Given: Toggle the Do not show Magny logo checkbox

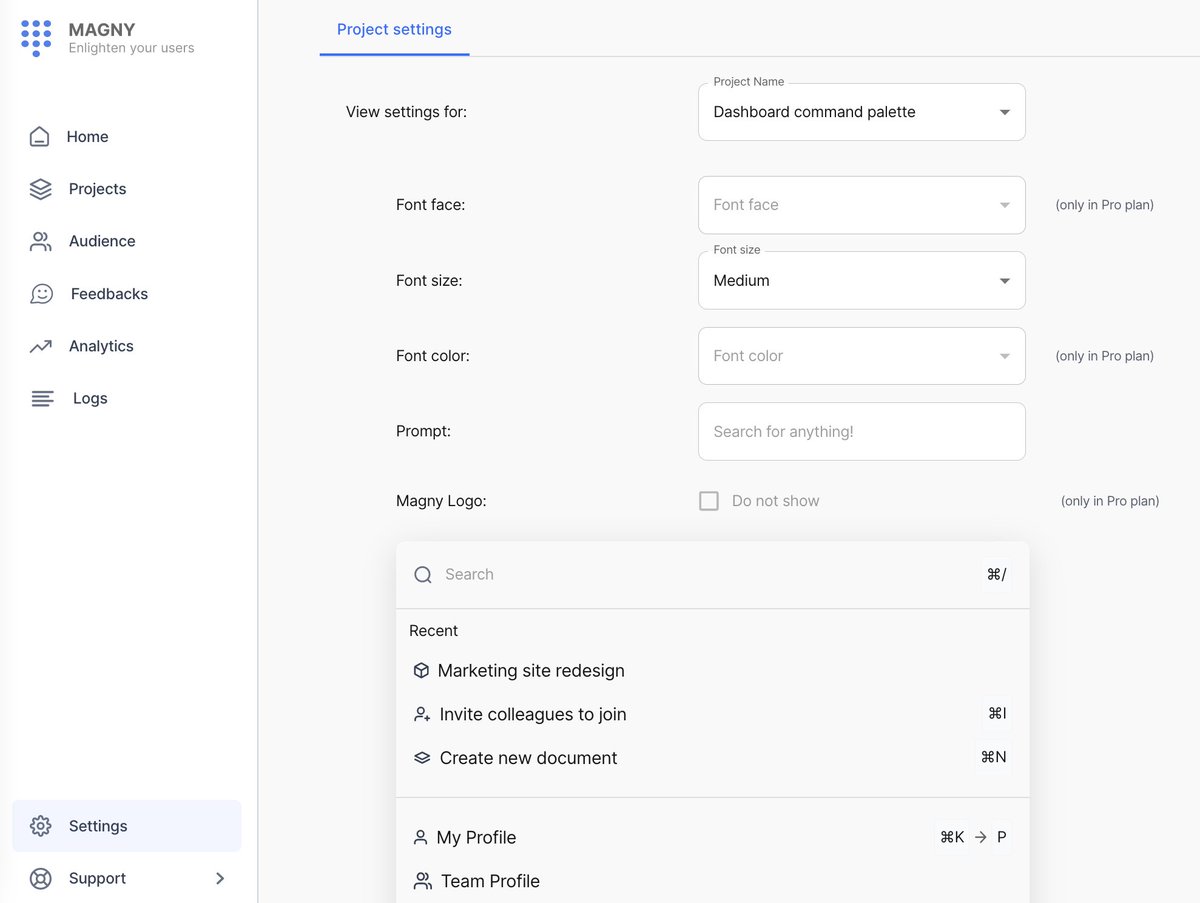Looking at the screenshot, I should [x=709, y=501].
